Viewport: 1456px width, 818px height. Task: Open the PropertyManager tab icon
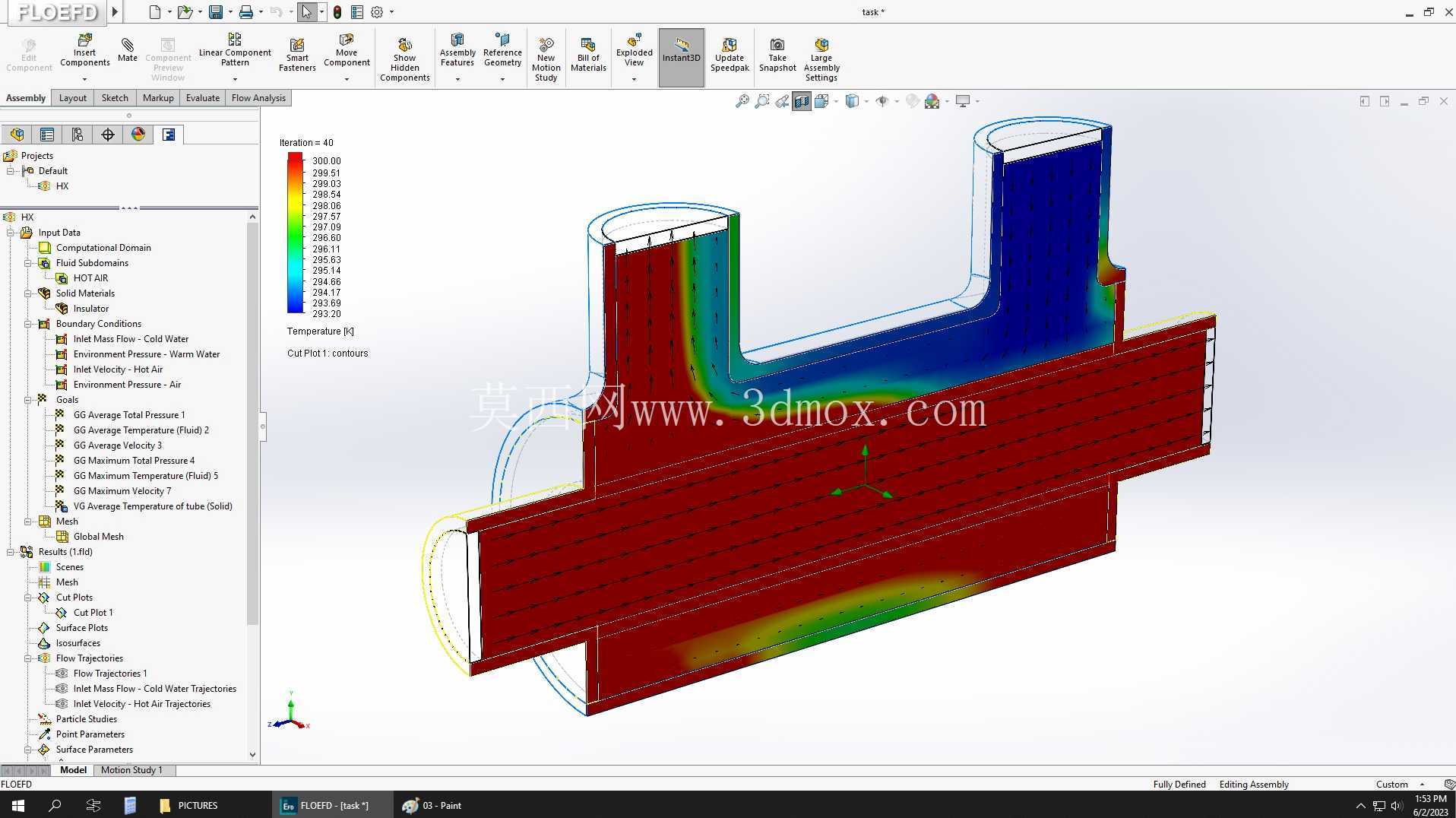47,135
